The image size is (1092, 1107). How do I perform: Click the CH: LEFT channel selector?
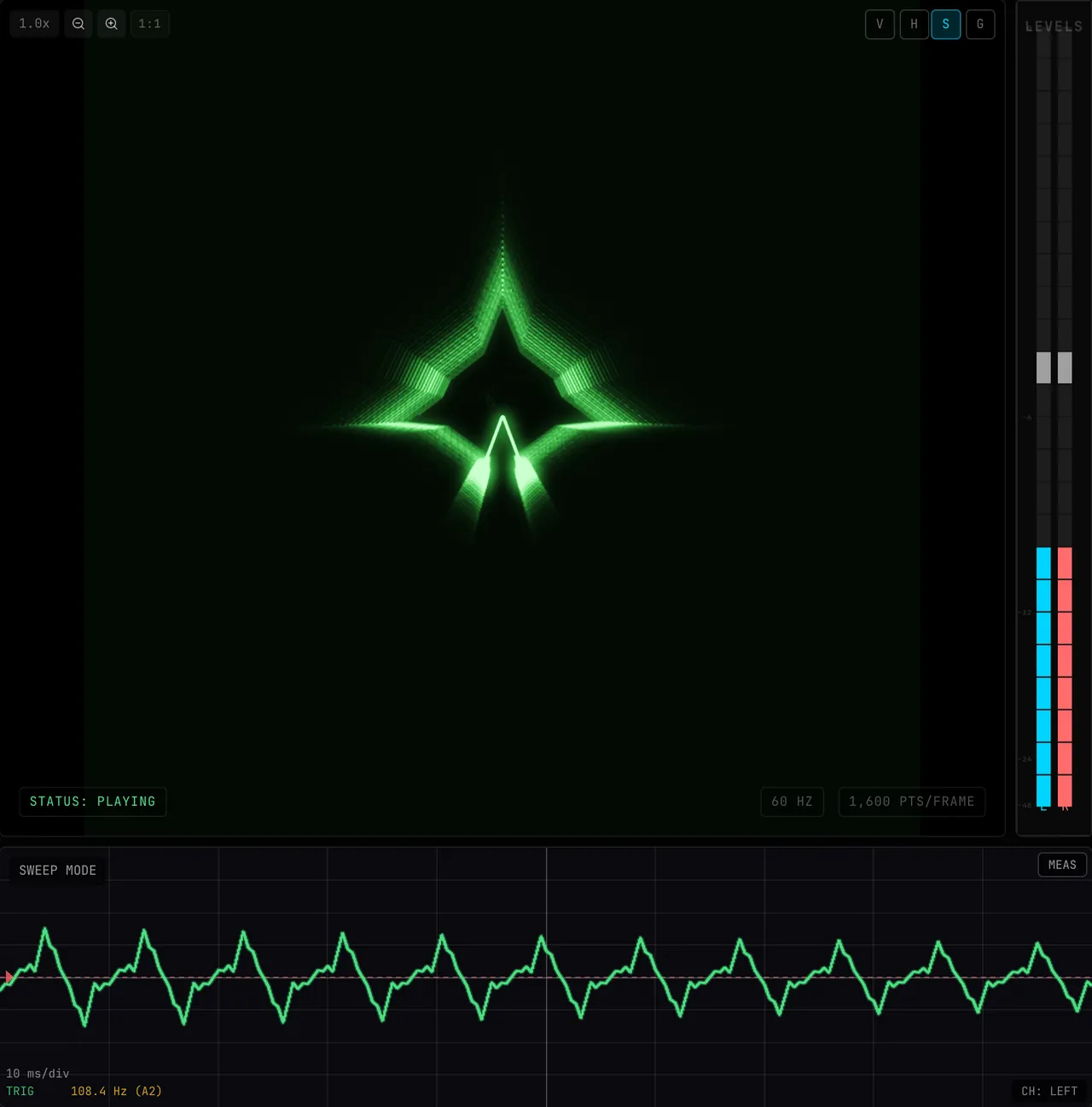point(1049,1092)
